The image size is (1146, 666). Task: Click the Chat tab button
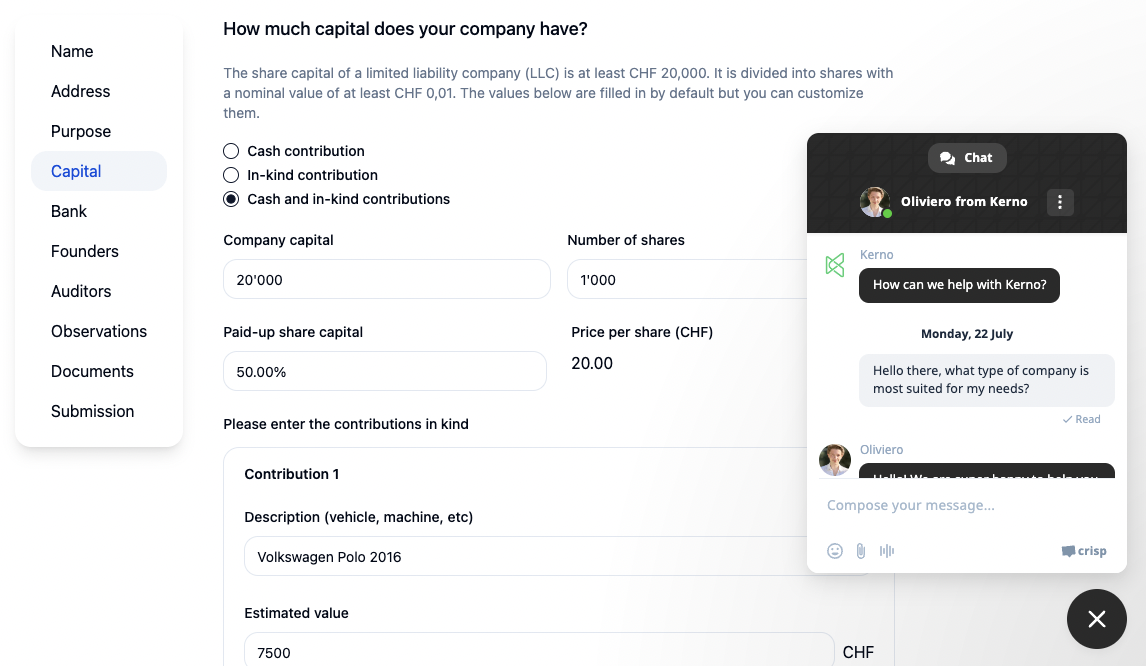[967, 158]
